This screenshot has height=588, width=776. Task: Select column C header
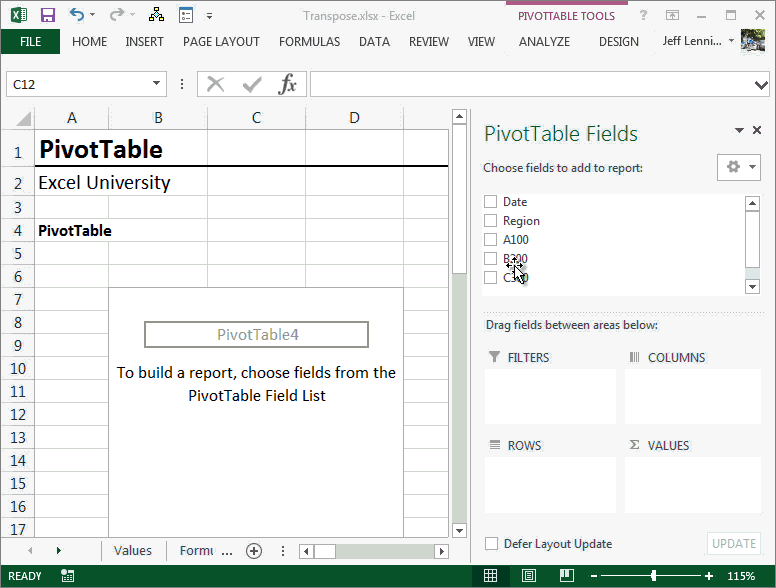[x=256, y=118]
